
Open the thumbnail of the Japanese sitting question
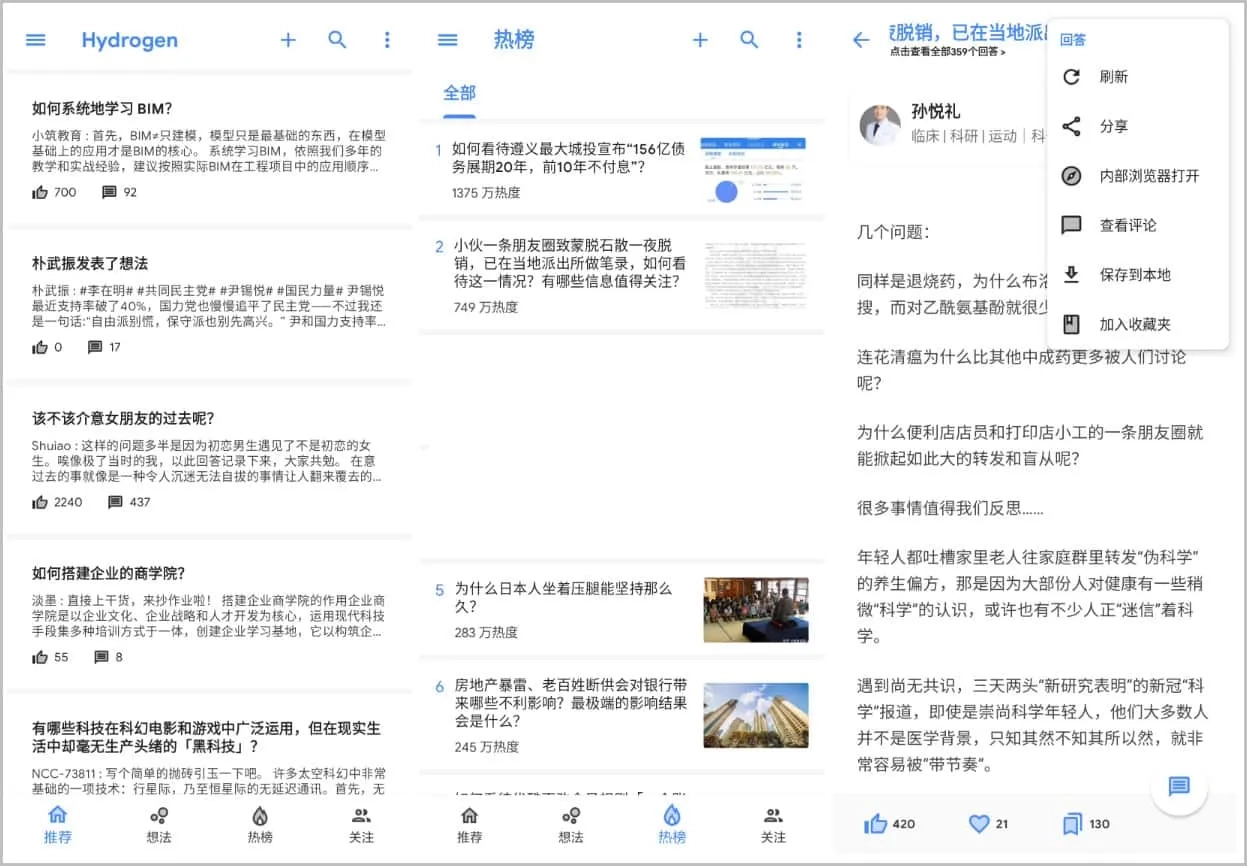[x=755, y=610]
